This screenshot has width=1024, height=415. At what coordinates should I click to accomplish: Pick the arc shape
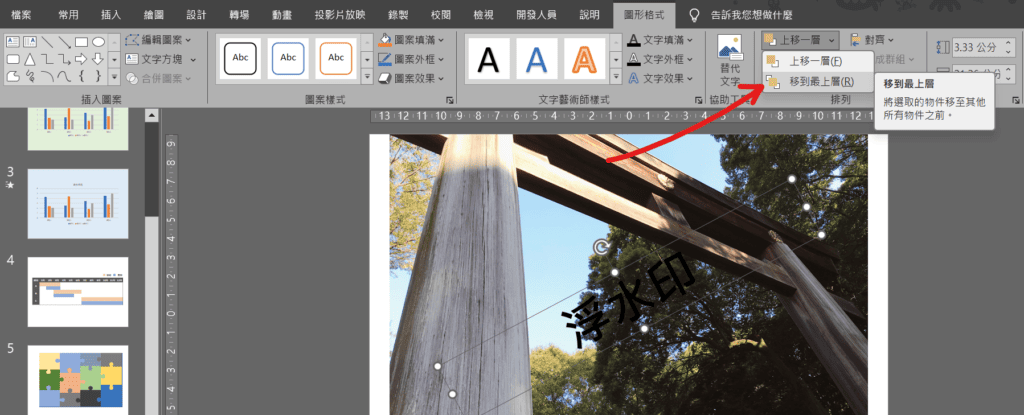(x=47, y=77)
